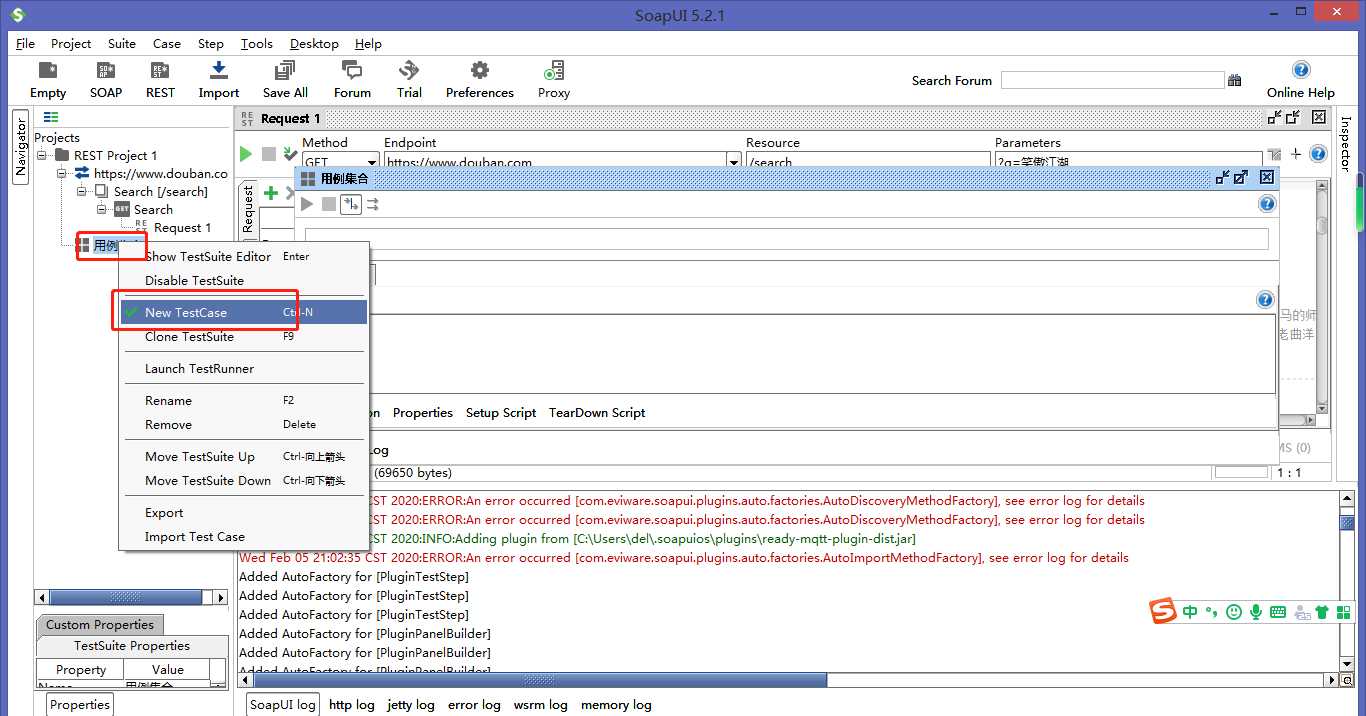Image resolution: width=1366 pixels, height=716 pixels.
Task: Toggle sequential run mode in 用例集合 toolbar
Action: pos(351,204)
